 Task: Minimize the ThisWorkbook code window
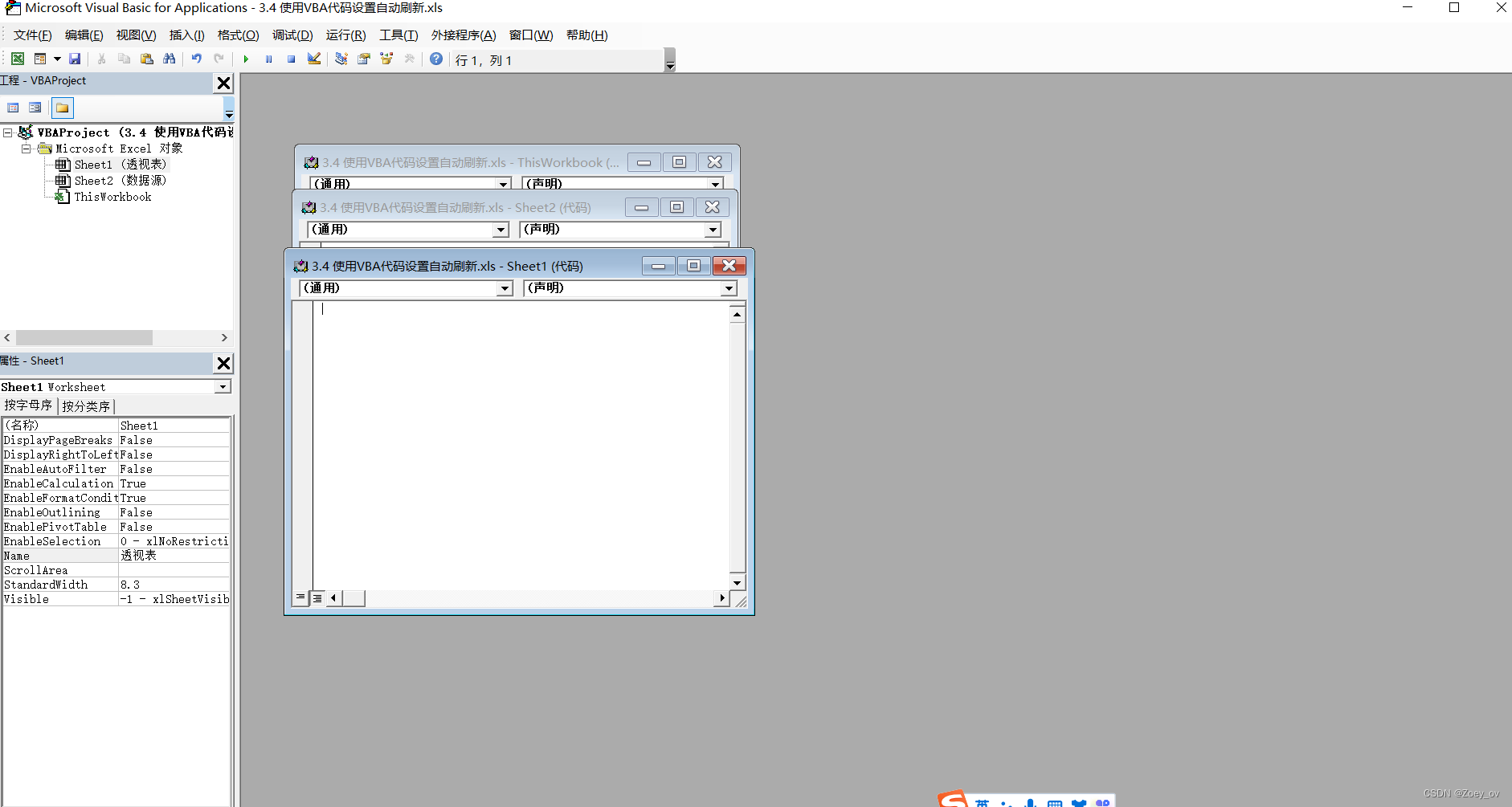pyautogui.click(x=644, y=162)
